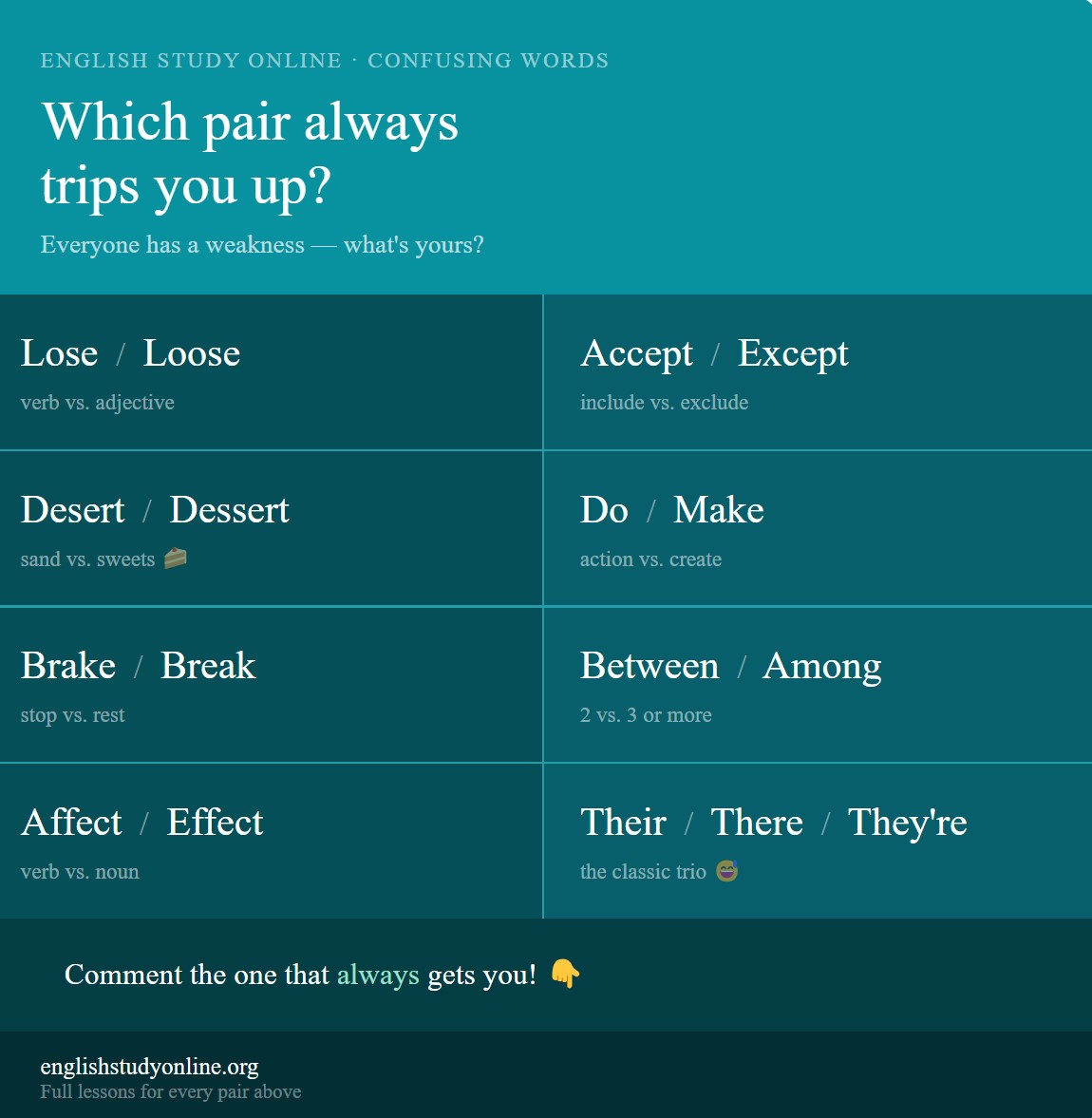This screenshot has height=1118, width=1092.
Task: Open the Their / There / They're card
Action: [x=818, y=841]
